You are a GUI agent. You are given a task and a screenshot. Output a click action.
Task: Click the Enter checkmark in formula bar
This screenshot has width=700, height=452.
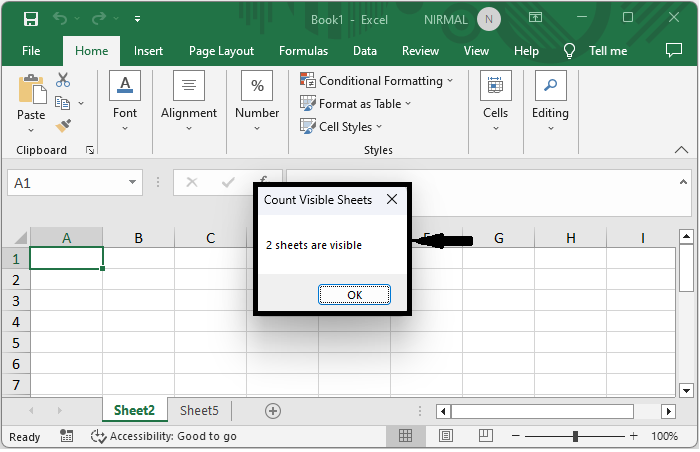pos(228,182)
